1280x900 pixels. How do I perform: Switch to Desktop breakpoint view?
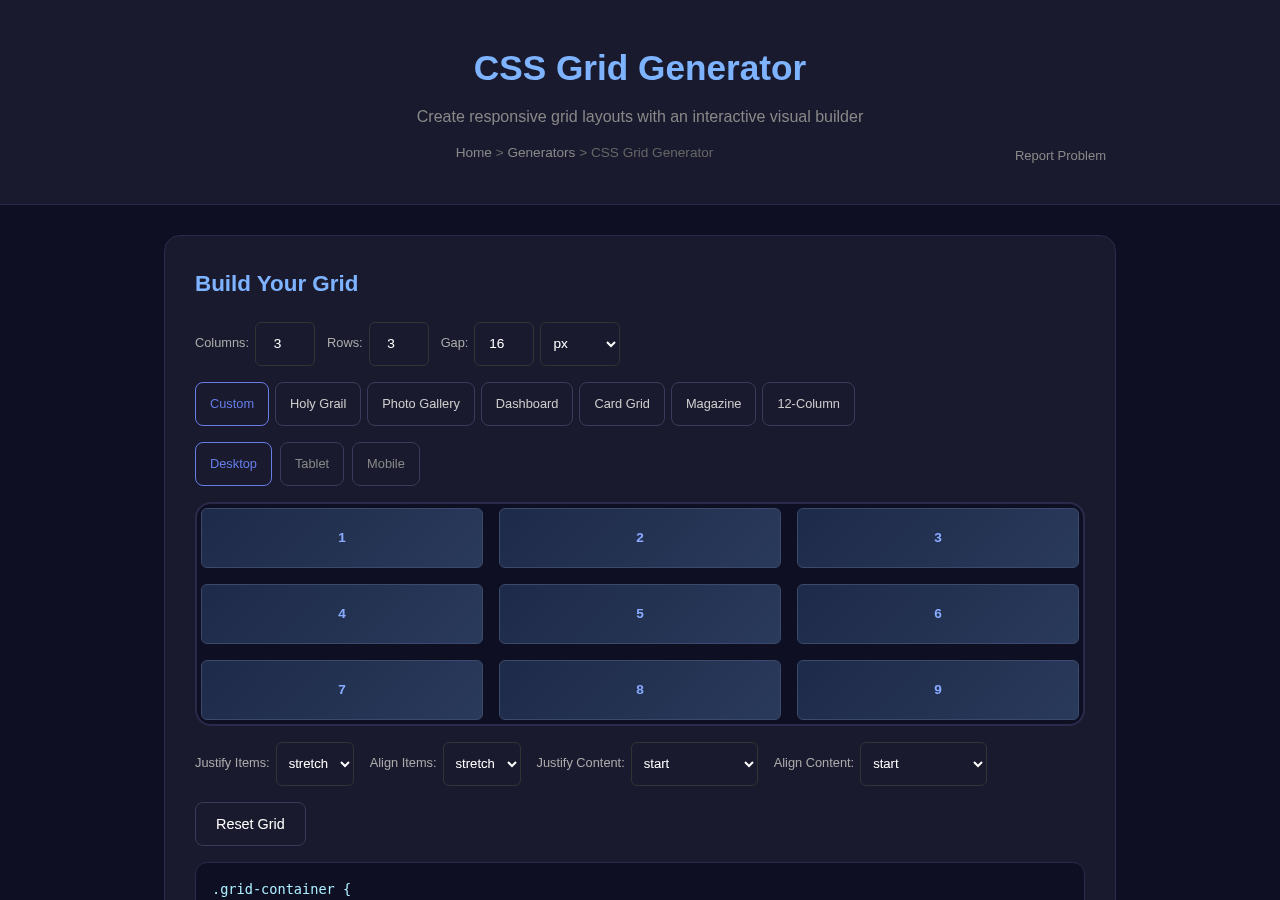(233, 464)
